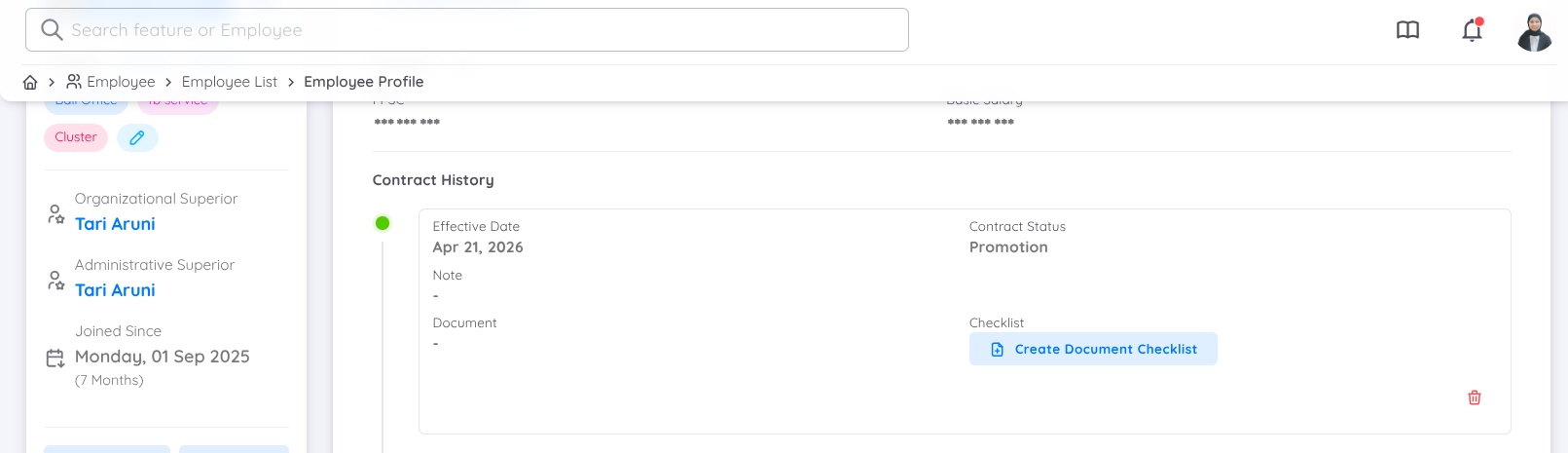This screenshot has width=1568, height=453.
Task: Click the pencil edit tag icon
Action: pyautogui.click(x=137, y=137)
